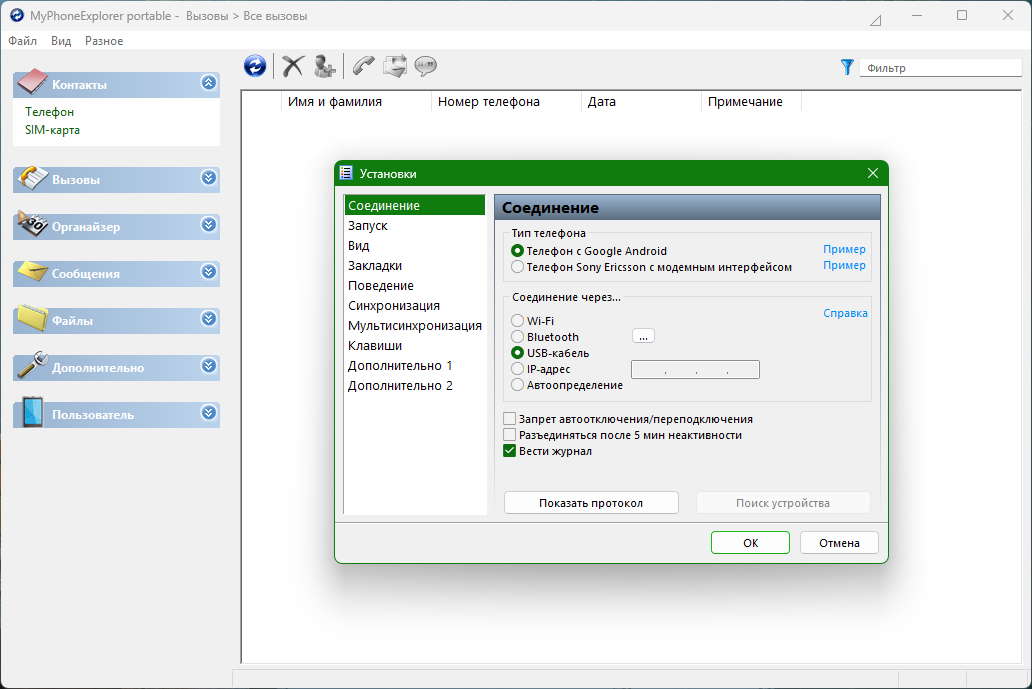
Task: Click the User phone device icon
Action: point(32,412)
